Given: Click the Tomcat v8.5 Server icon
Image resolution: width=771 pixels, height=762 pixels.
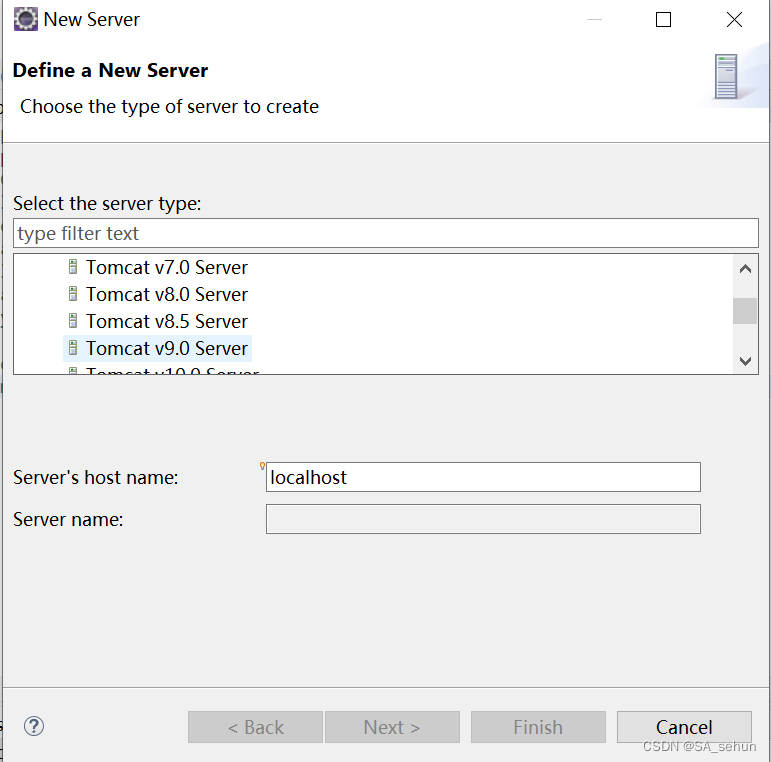Looking at the screenshot, I should (x=72, y=321).
